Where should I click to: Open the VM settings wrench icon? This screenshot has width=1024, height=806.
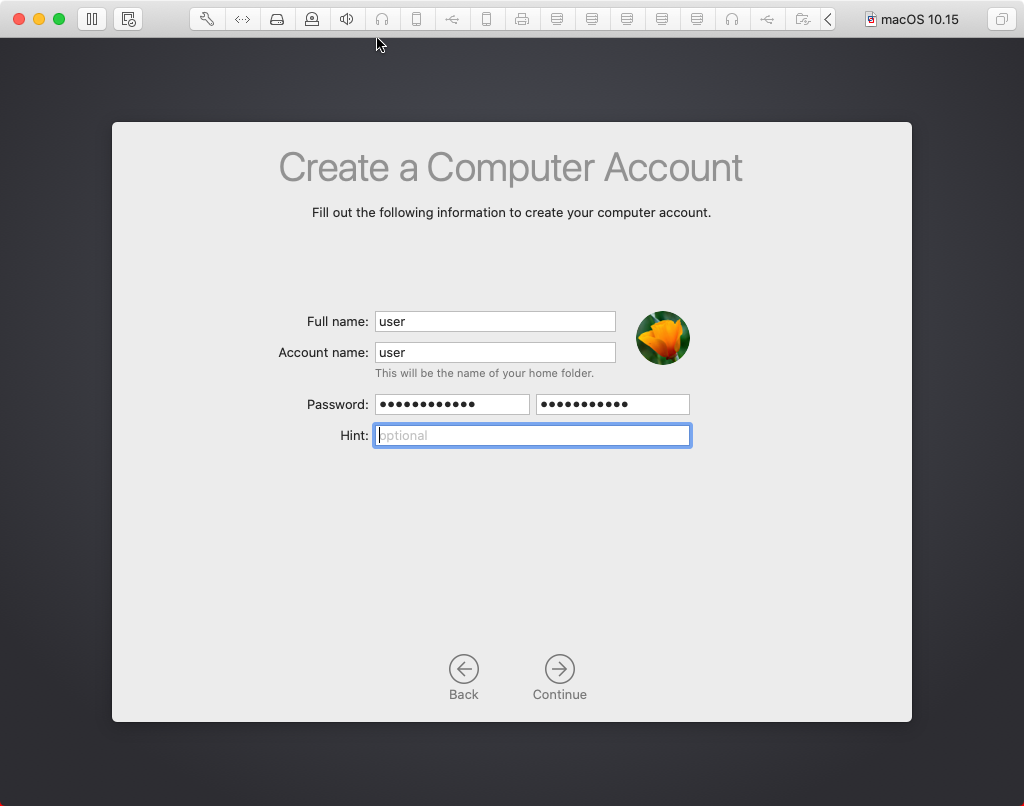pyautogui.click(x=207, y=18)
